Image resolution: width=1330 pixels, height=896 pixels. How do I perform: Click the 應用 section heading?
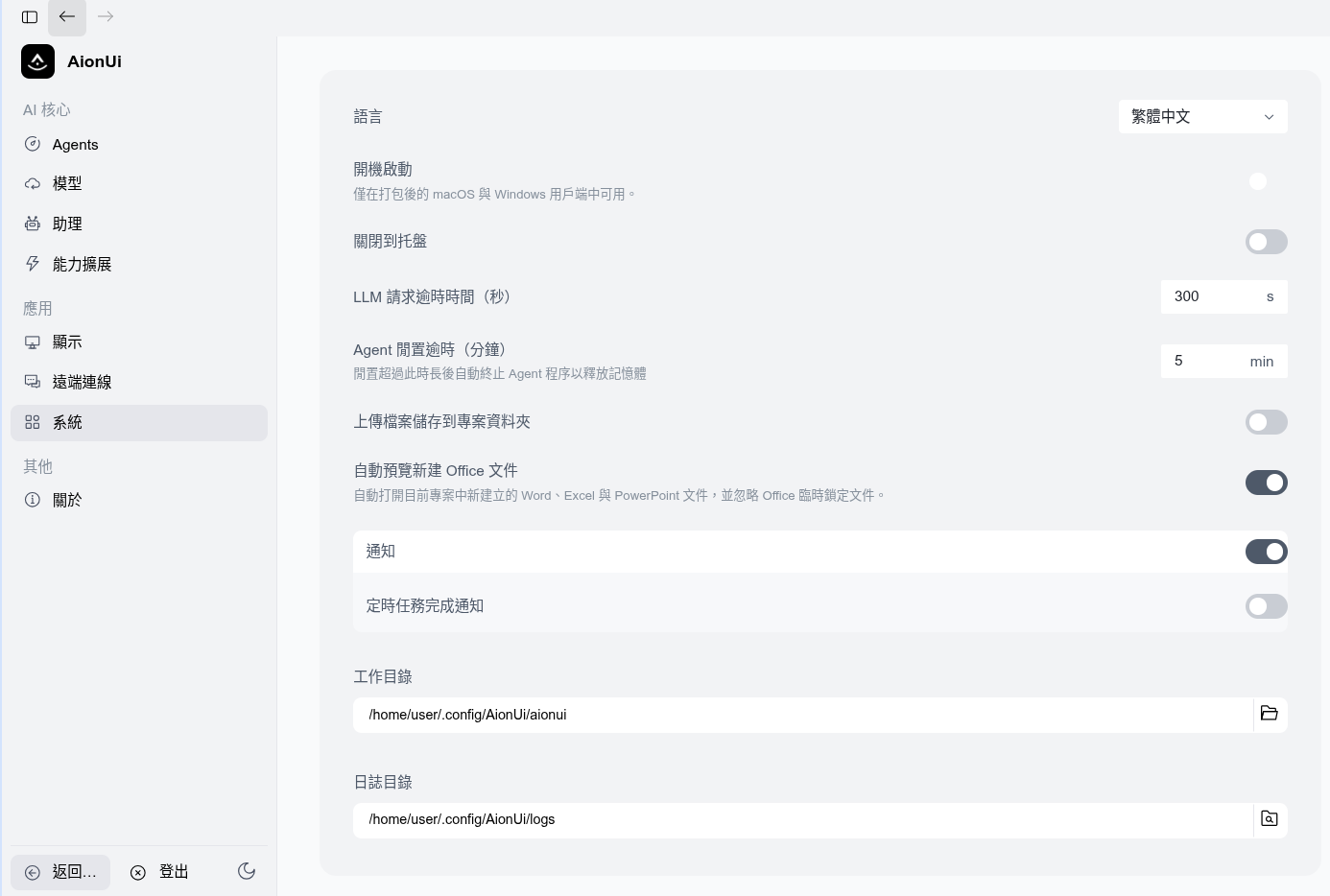37,308
